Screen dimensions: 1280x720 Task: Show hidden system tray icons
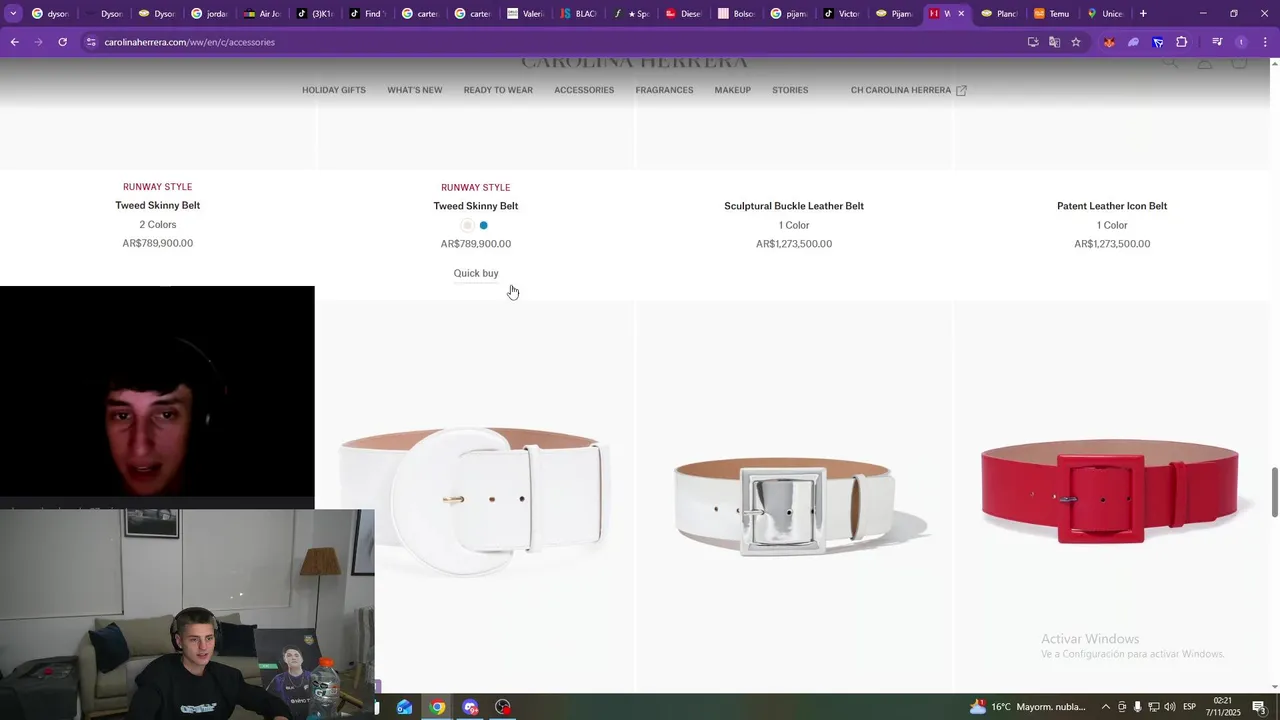(1105, 707)
